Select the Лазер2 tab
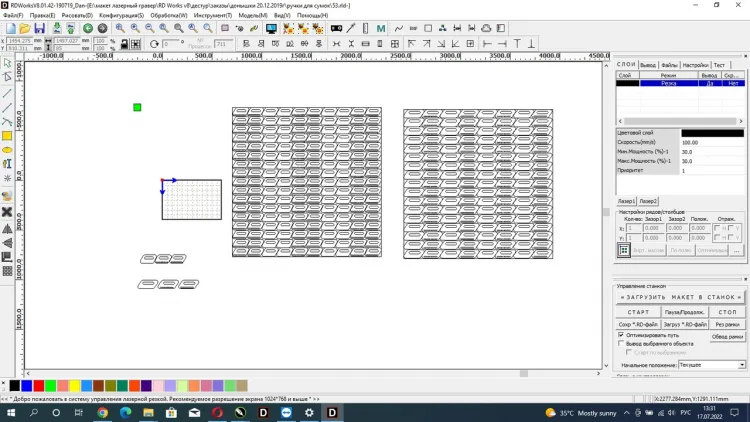This screenshot has height=422, width=750. tap(648, 201)
